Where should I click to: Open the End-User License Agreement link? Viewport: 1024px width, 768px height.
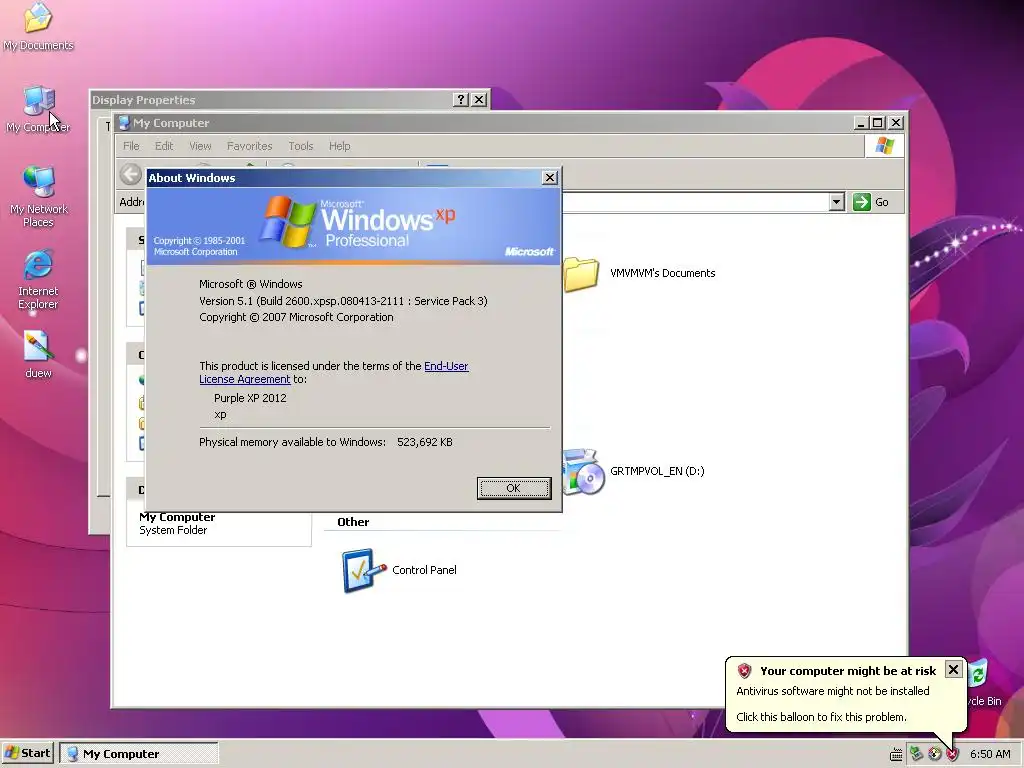[x=334, y=372]
